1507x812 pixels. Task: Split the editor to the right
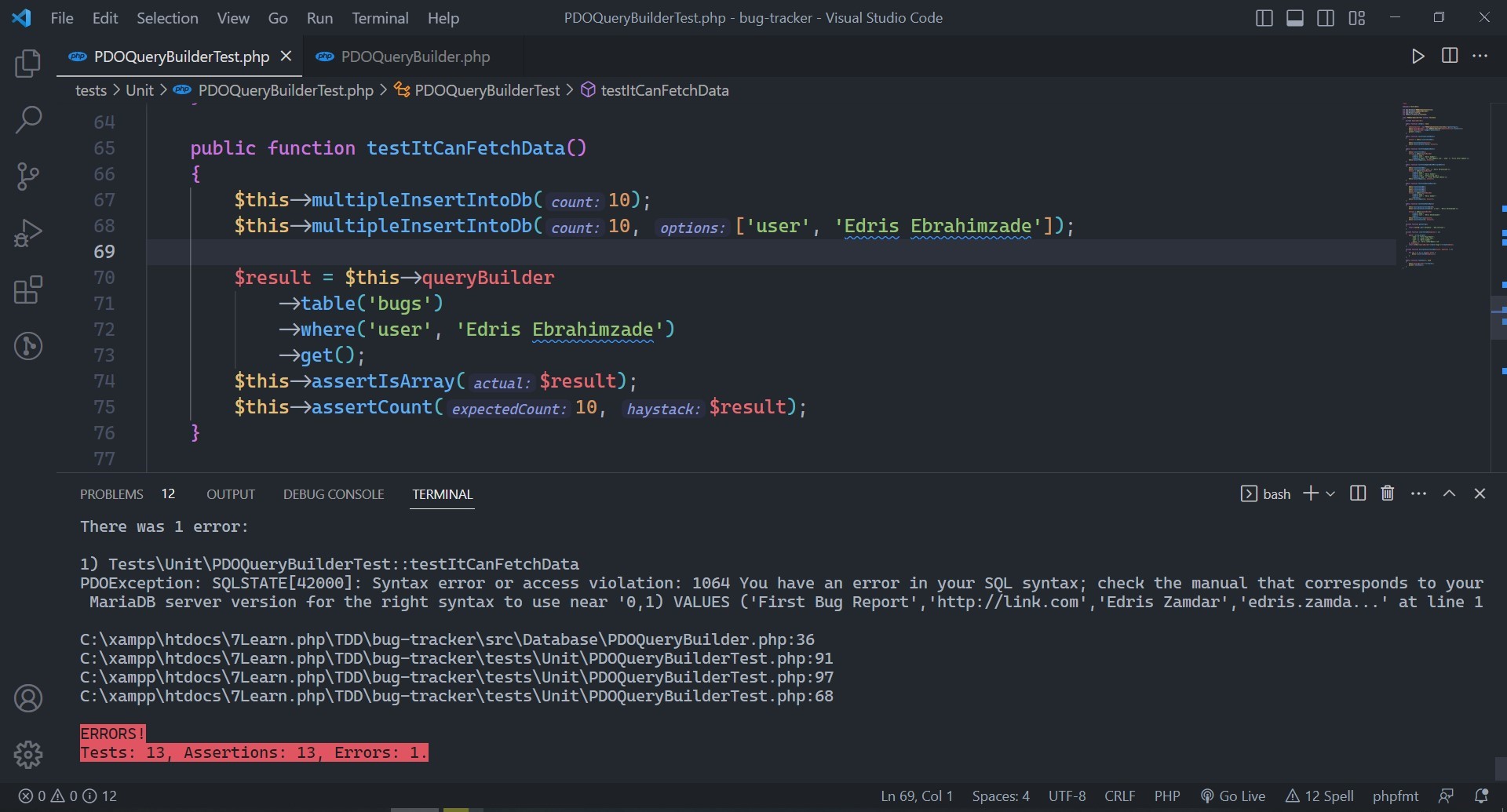(x=1450, y=56)
